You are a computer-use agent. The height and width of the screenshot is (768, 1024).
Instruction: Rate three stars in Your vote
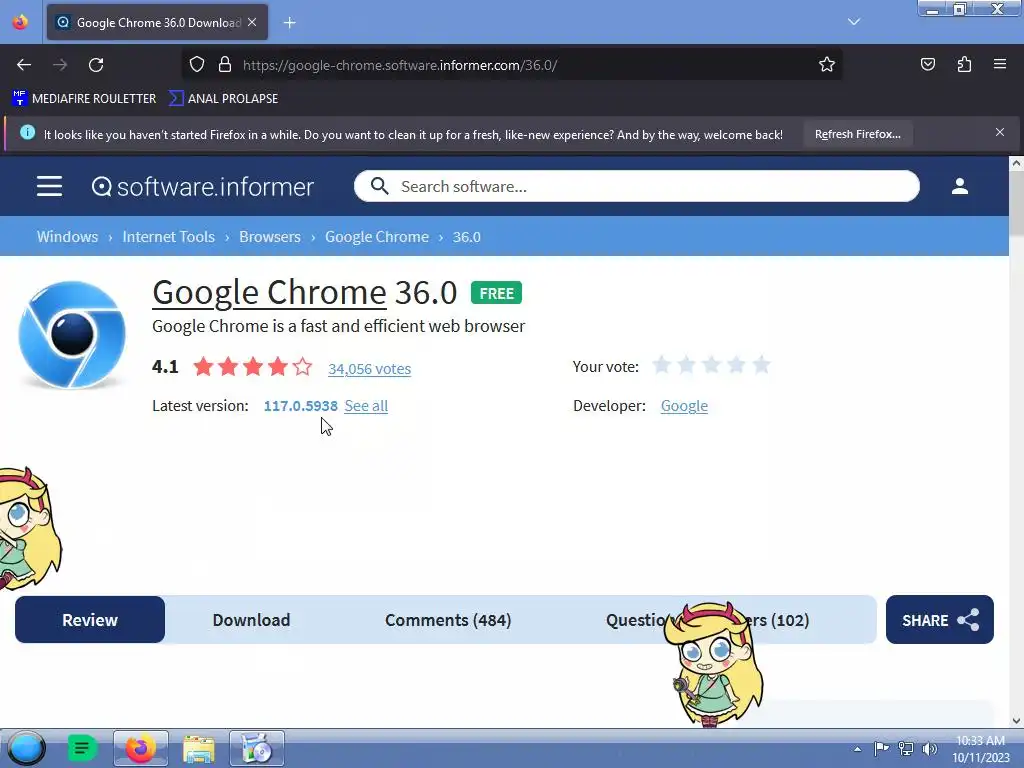coord(711,364)
